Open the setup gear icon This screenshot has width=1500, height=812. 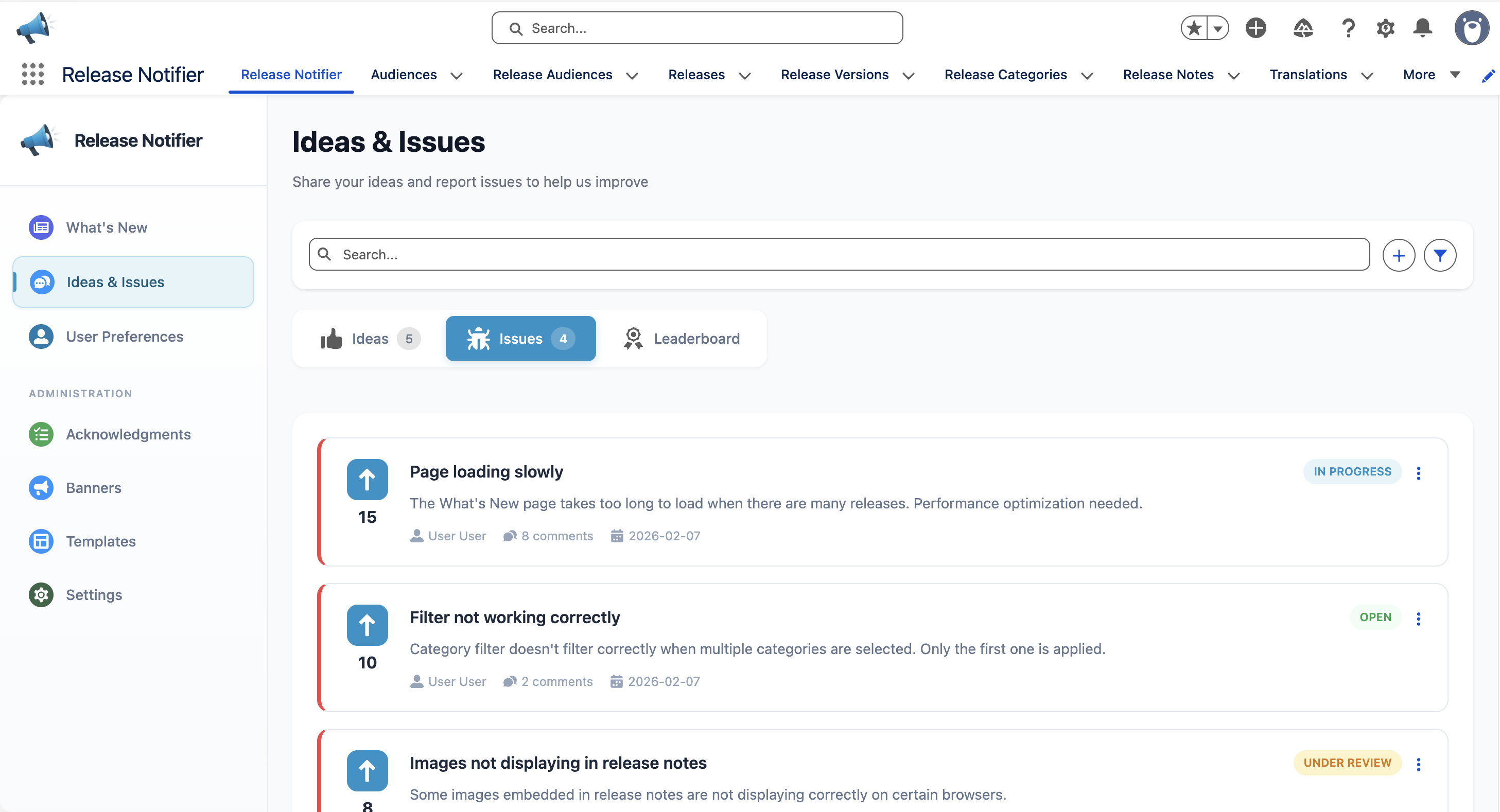click(1385, 28)
